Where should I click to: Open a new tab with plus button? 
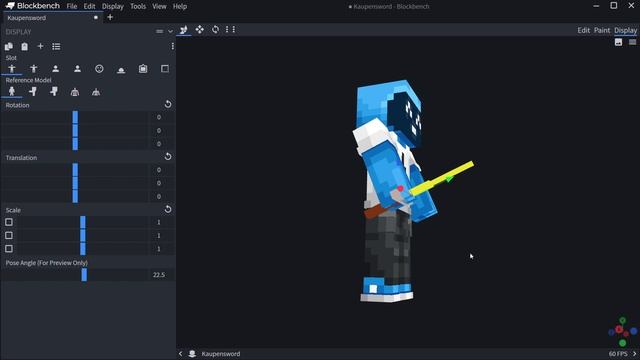pos(110,17)
